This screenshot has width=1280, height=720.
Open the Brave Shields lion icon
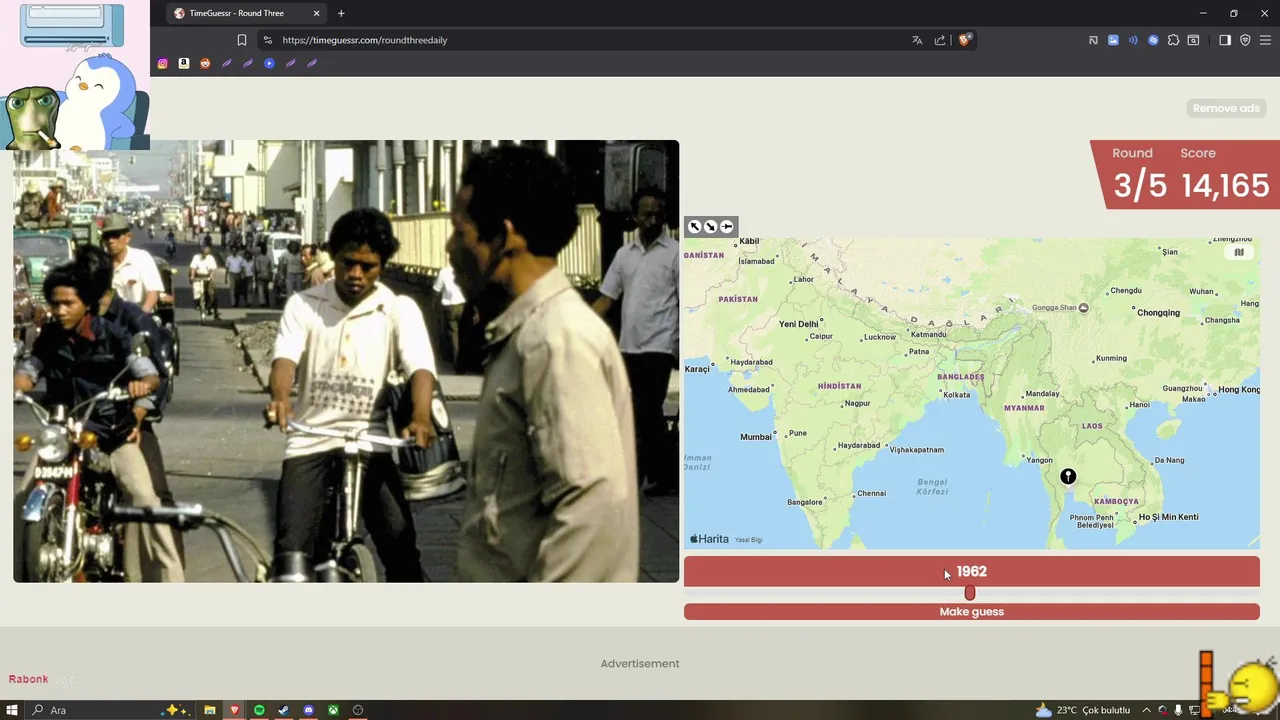(x=965, y=40)
